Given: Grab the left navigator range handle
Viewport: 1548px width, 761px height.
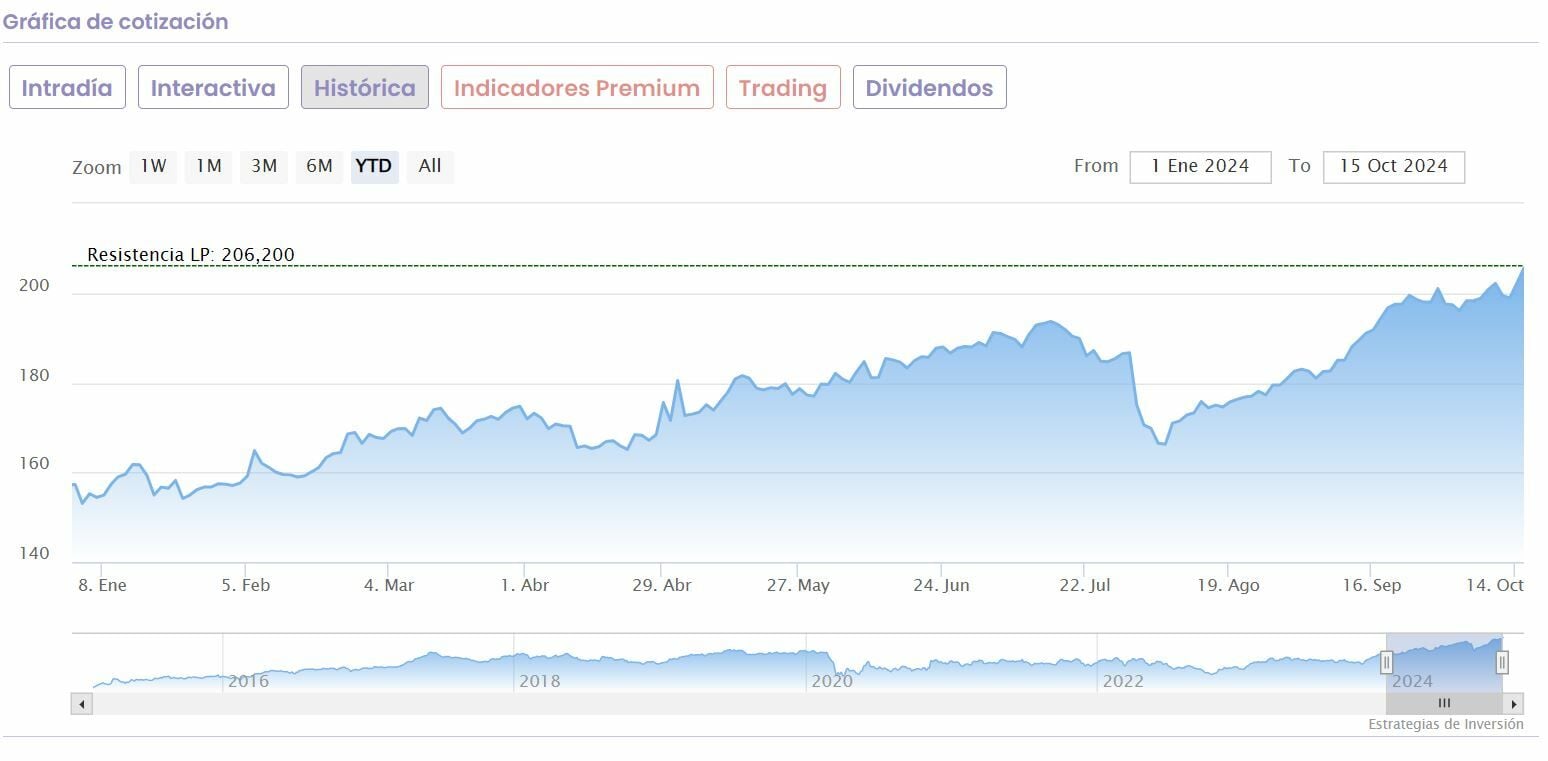Looking at the screenshot, I should (x=1387, y=662).
